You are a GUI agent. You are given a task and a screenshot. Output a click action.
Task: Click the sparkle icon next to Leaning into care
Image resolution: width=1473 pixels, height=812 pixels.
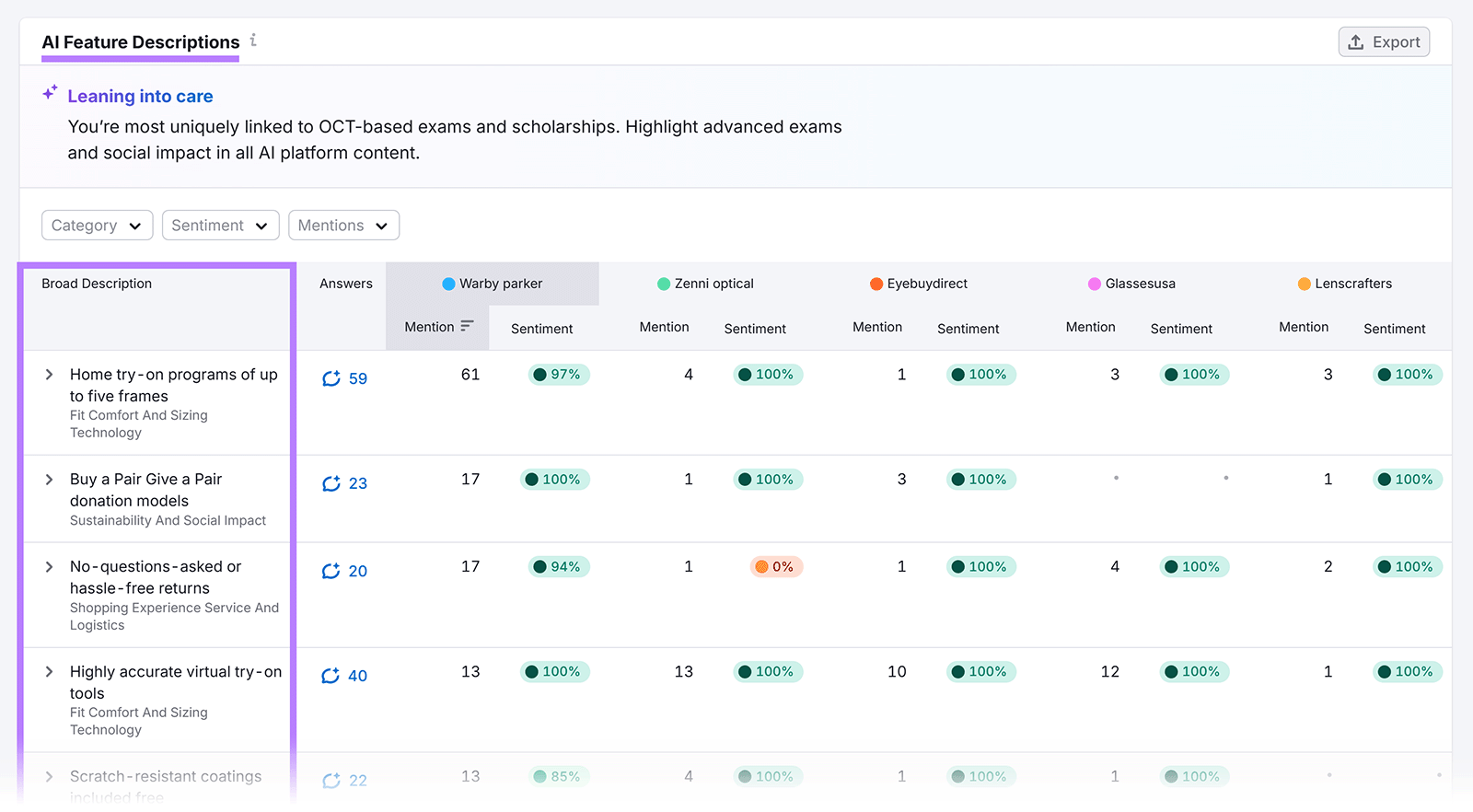[50, 93]
